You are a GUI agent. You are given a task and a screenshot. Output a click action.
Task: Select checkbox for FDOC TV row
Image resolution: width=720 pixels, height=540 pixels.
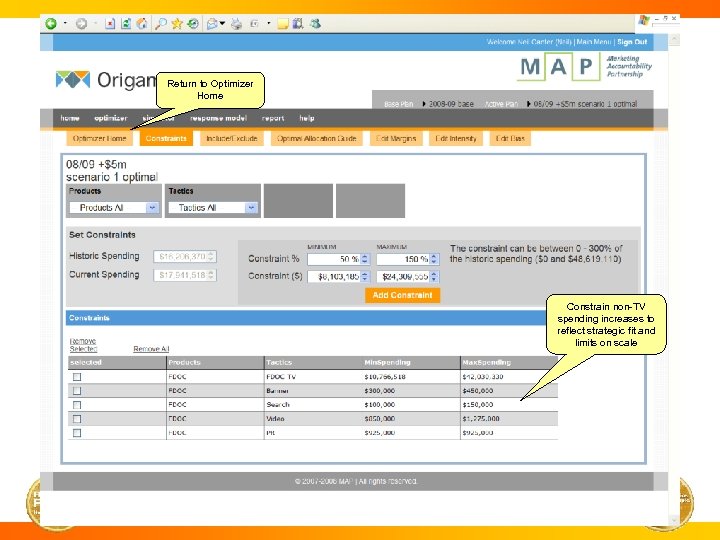(77, 377)
